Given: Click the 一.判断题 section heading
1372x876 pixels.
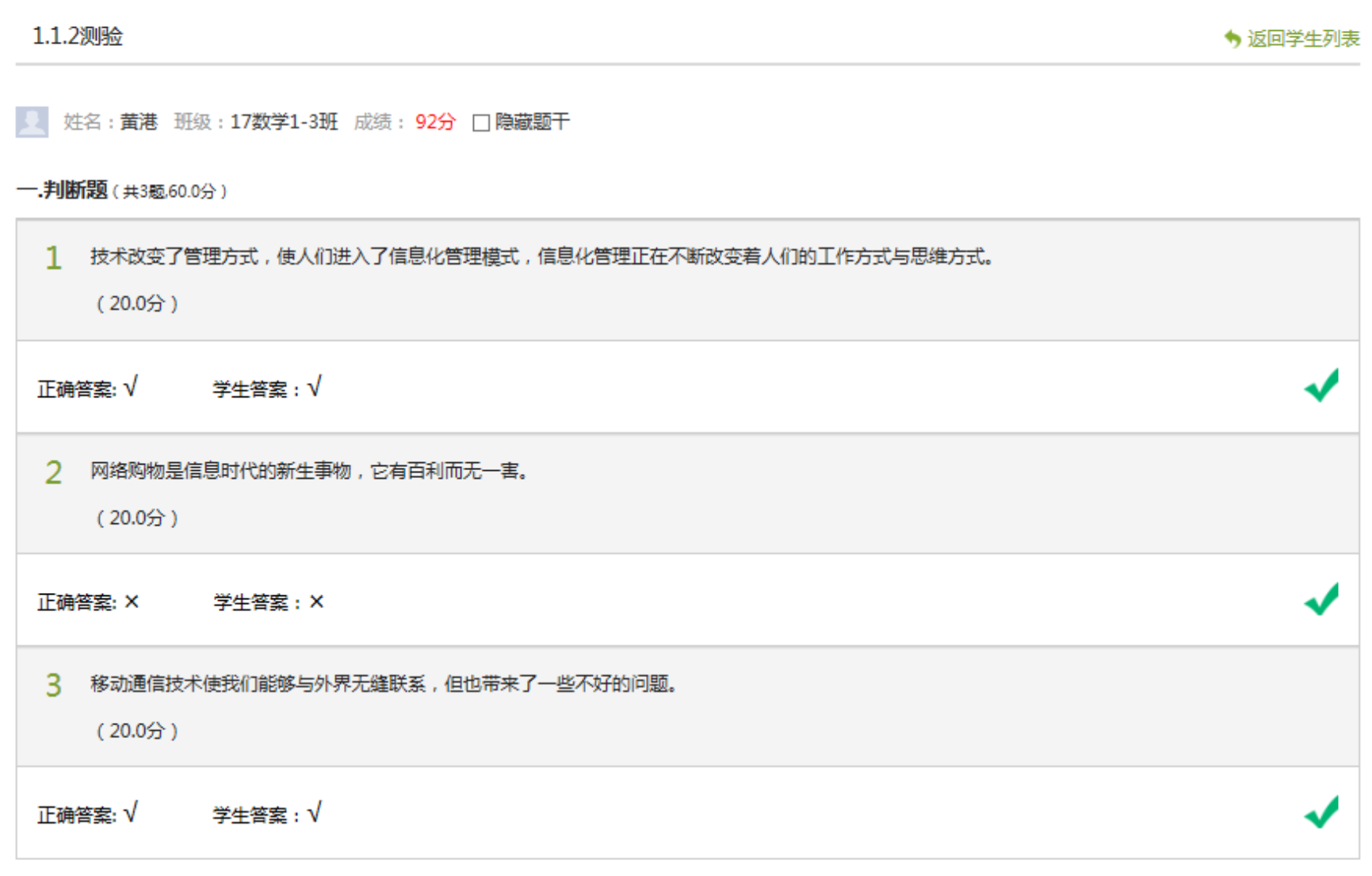Looking at the screenshot, I should coord(63,190).
